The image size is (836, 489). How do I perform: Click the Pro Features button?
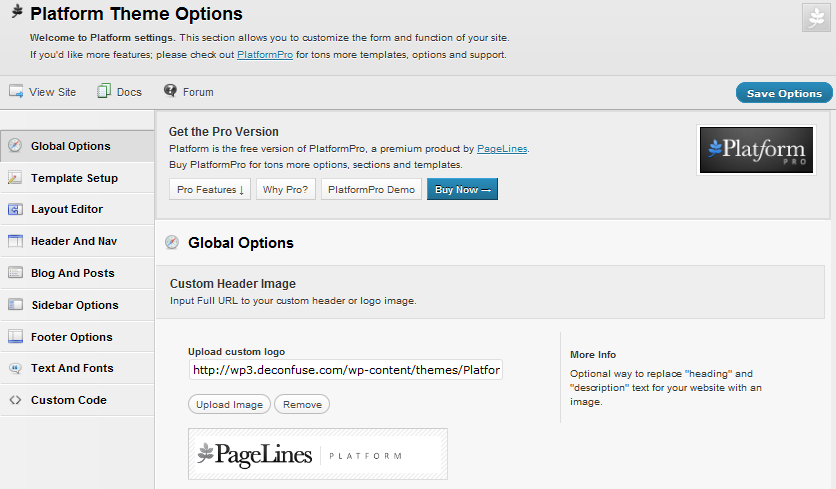click(210, 189)
